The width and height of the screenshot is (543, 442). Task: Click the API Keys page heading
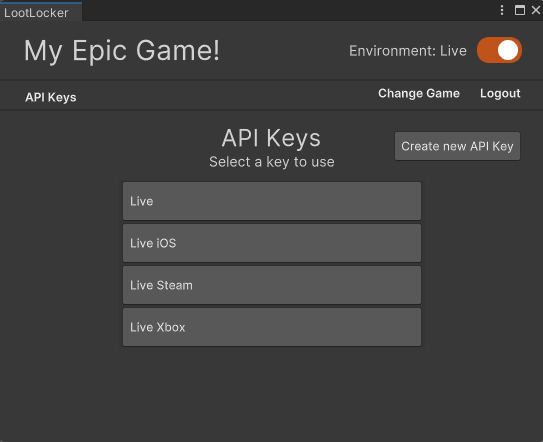point(271,138)
